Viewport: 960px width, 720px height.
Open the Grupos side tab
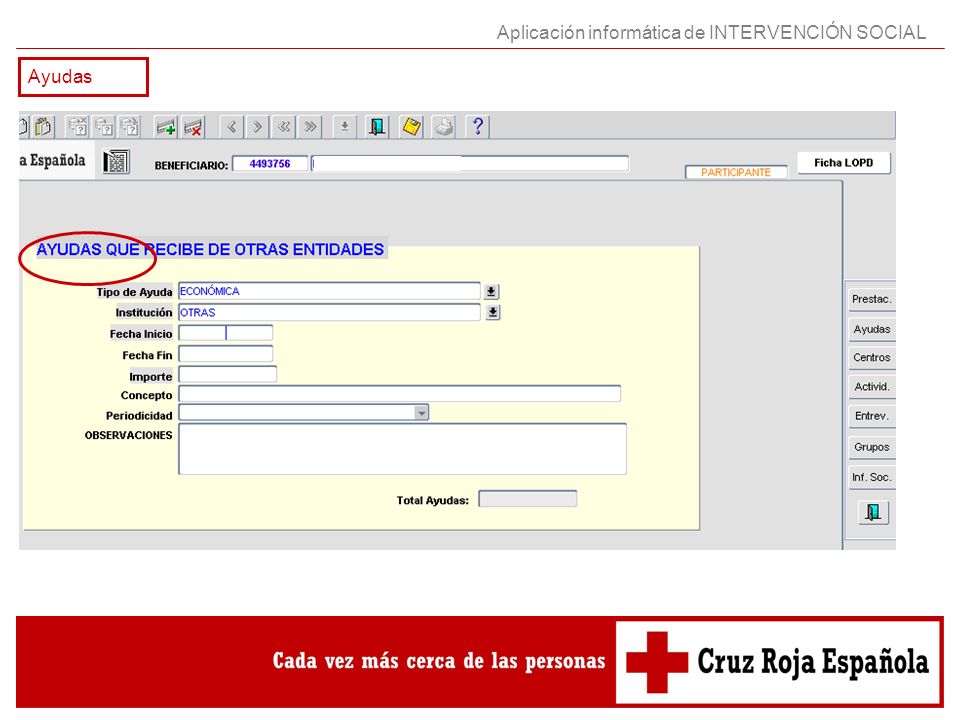871,448
